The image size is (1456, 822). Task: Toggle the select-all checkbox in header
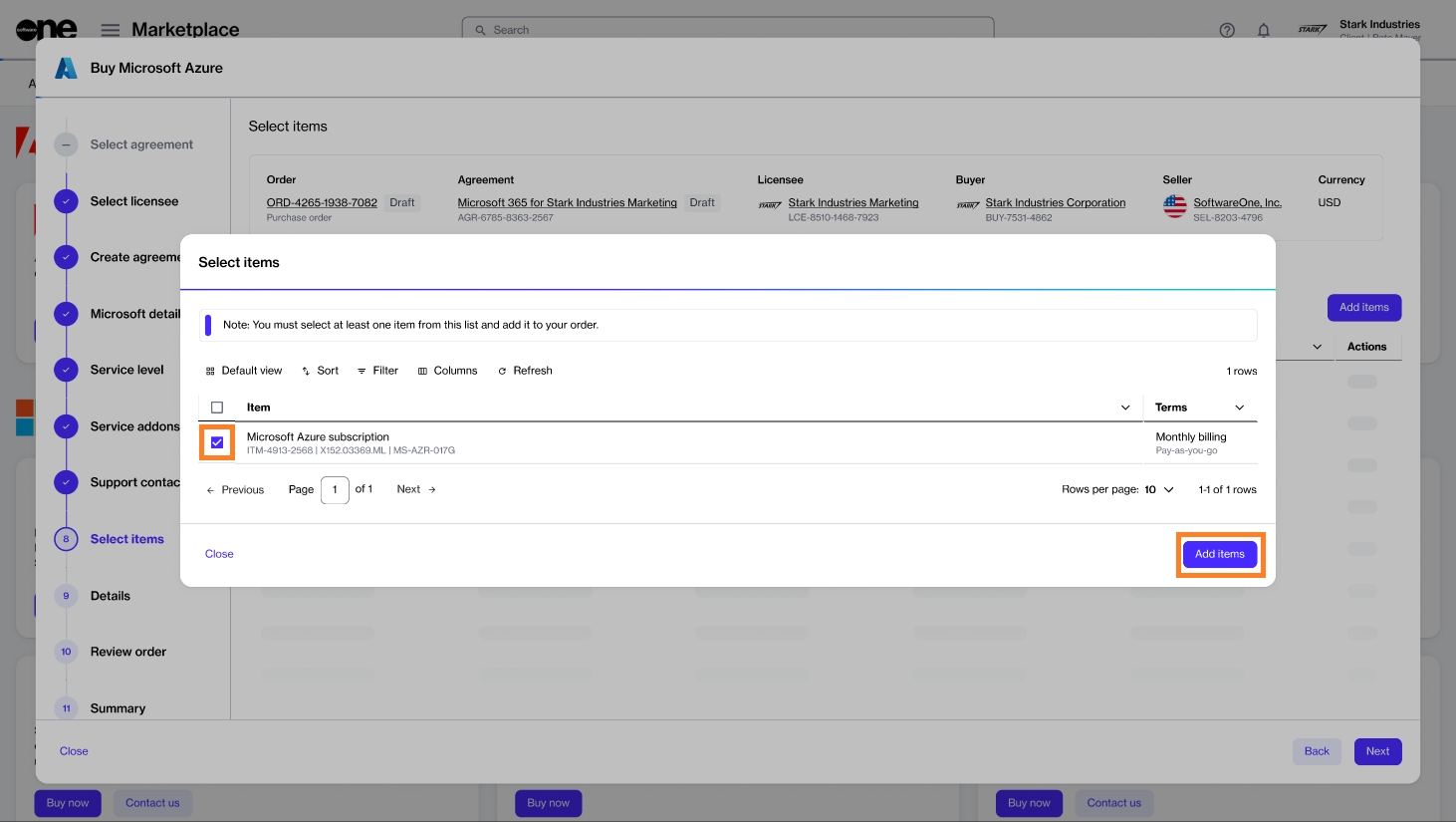(217, 408)
